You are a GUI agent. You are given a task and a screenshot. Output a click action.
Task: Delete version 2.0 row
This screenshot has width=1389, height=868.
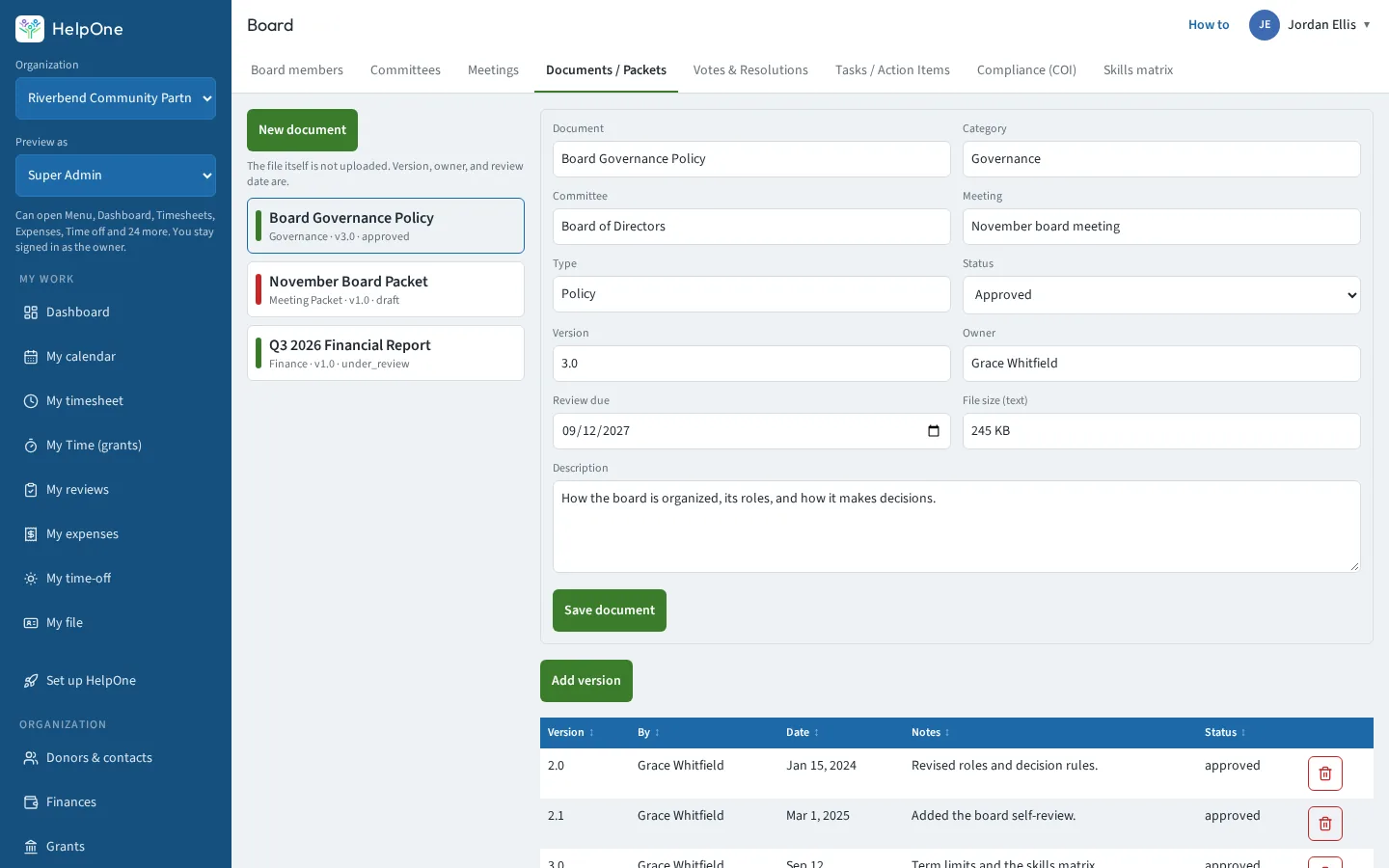1325,773
